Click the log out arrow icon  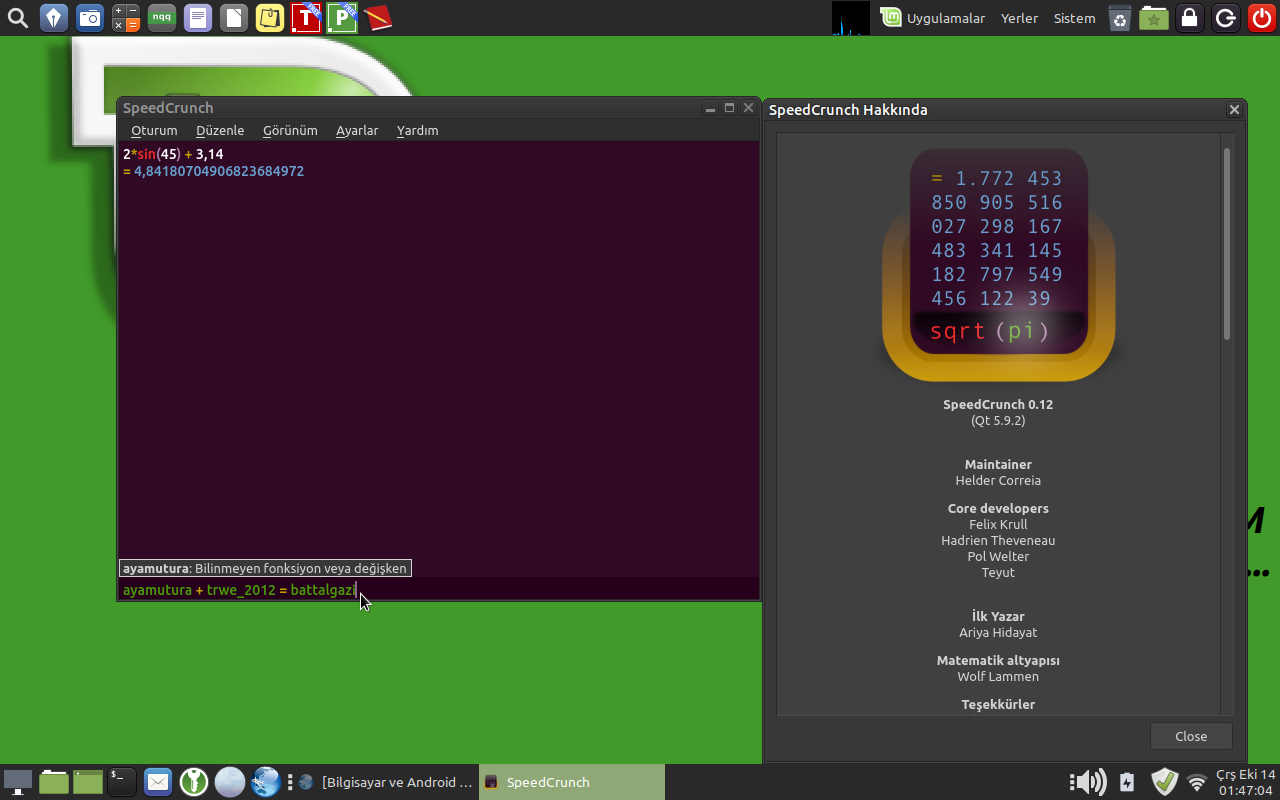(x=1225, y=18)
